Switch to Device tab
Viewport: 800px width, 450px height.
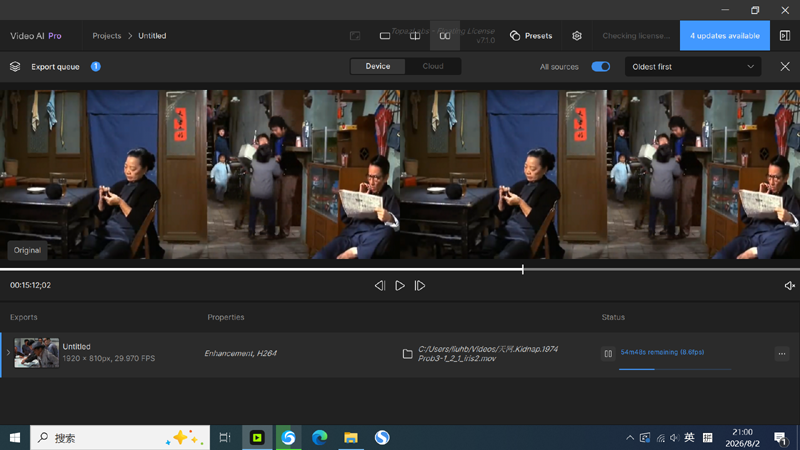pyautogui.click(x=378, y=66)
